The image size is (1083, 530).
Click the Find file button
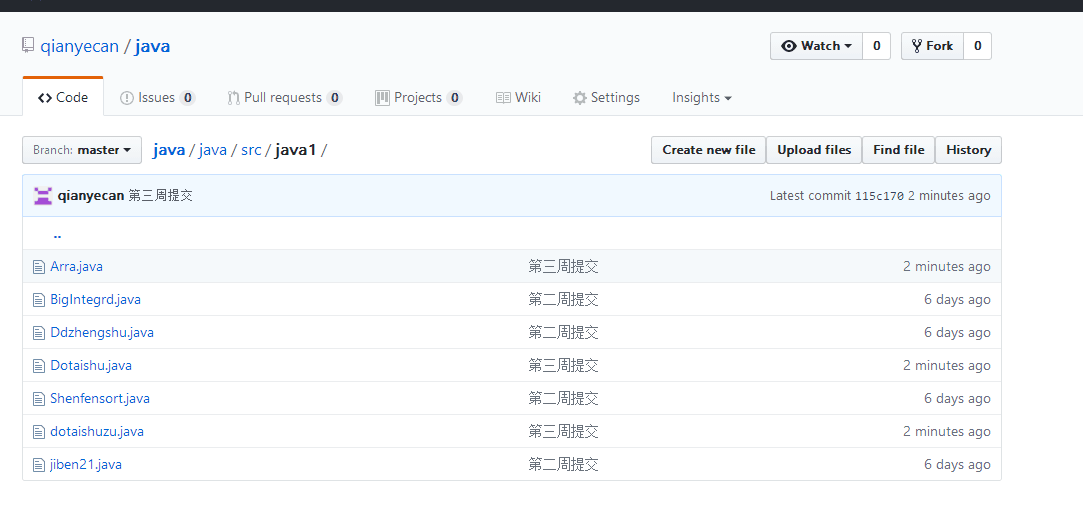pos(899,150)
